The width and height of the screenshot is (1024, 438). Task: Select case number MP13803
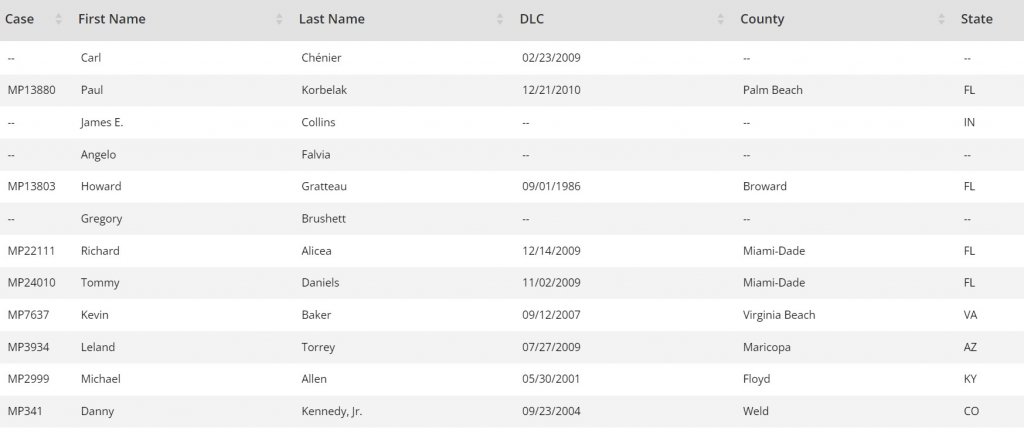point(31,186)
